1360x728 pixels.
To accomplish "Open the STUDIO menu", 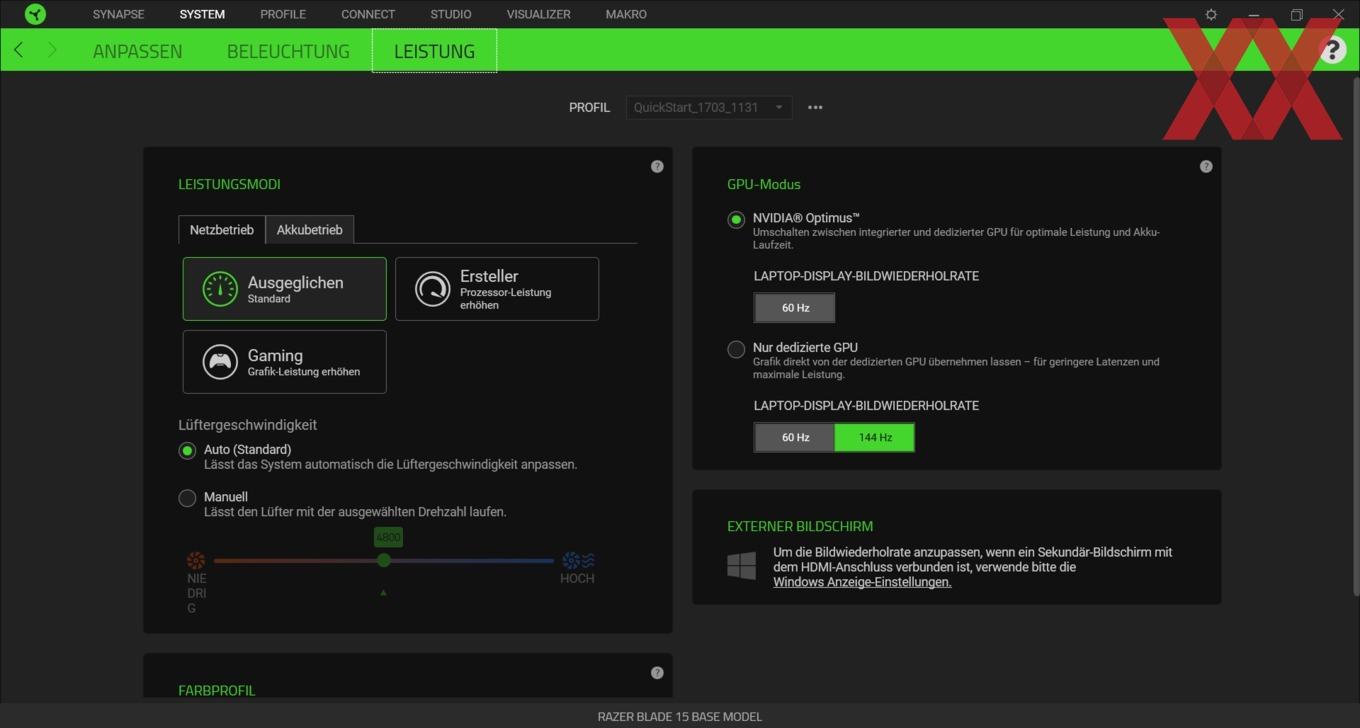I will click(x=451, y=14).
